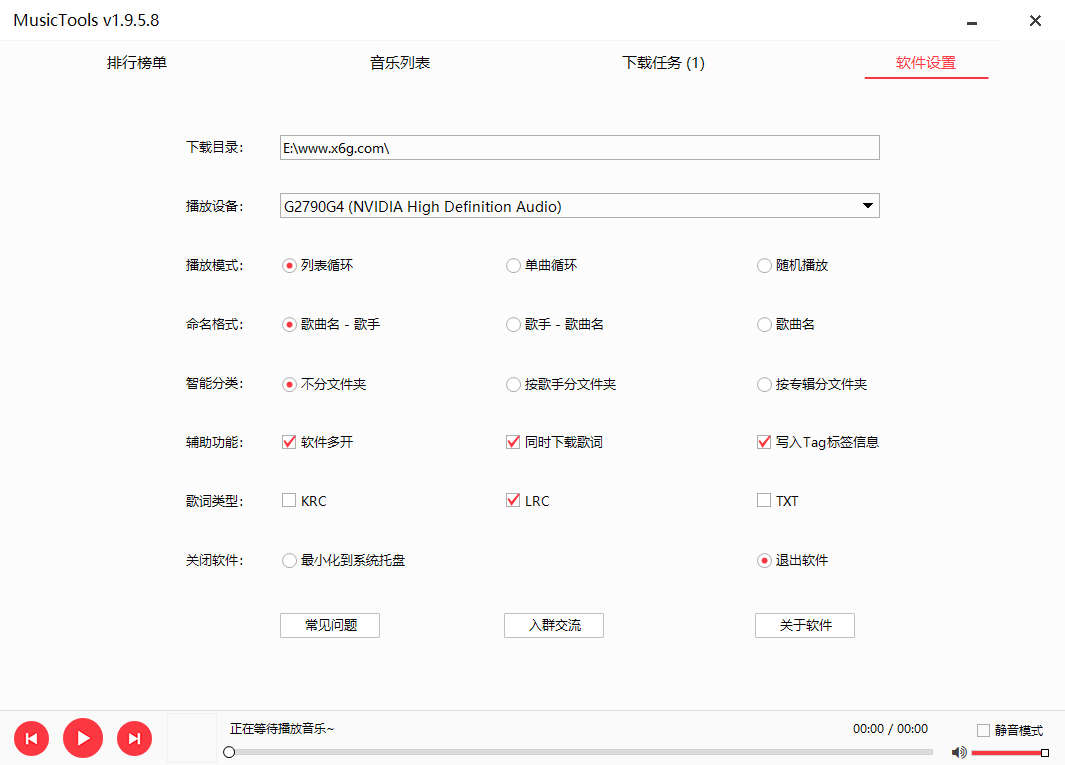This screenshot has height=765, width=1065.
Task: Choose 按歌手分文件夹 classification
Action: [x=514, y=384]
